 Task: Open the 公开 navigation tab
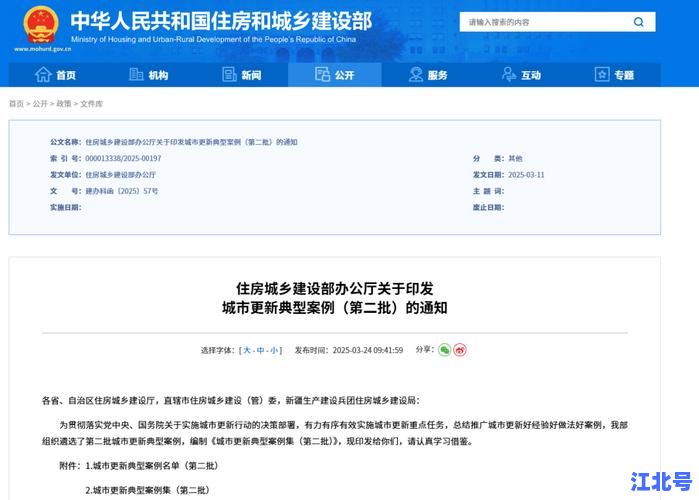click(x=335, y=75)
